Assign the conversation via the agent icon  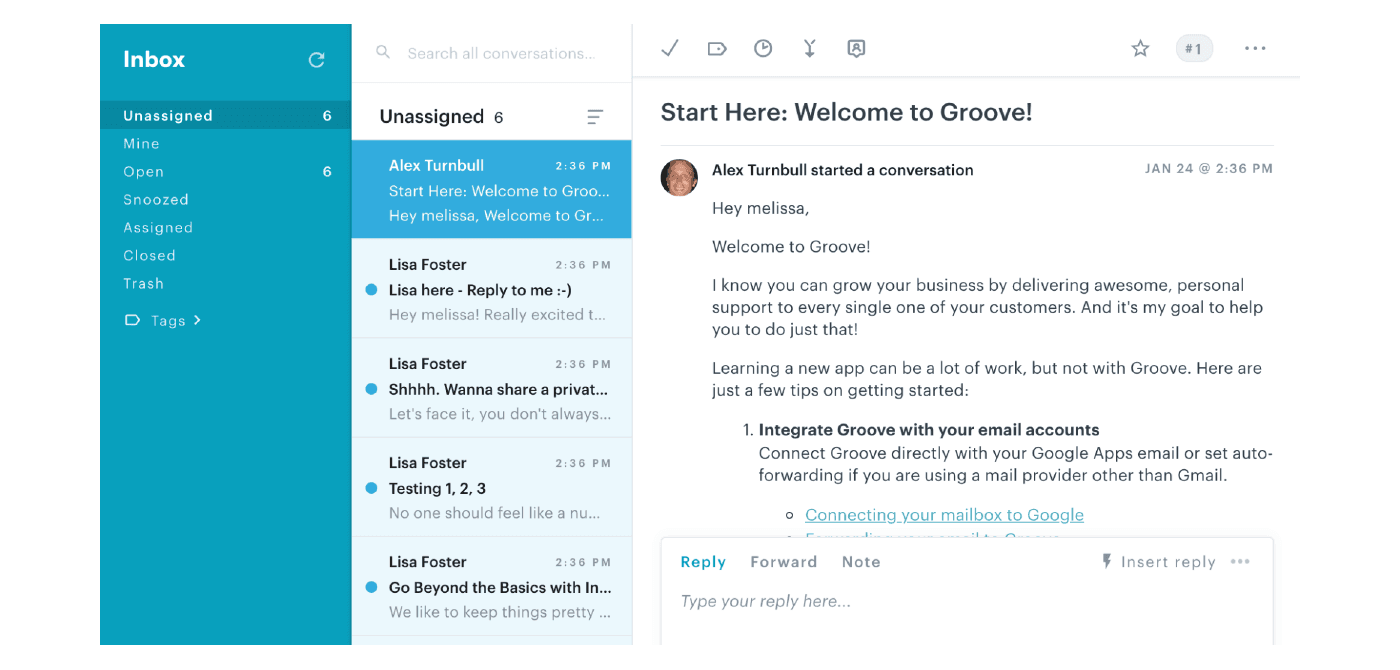[x=856, y=47]
